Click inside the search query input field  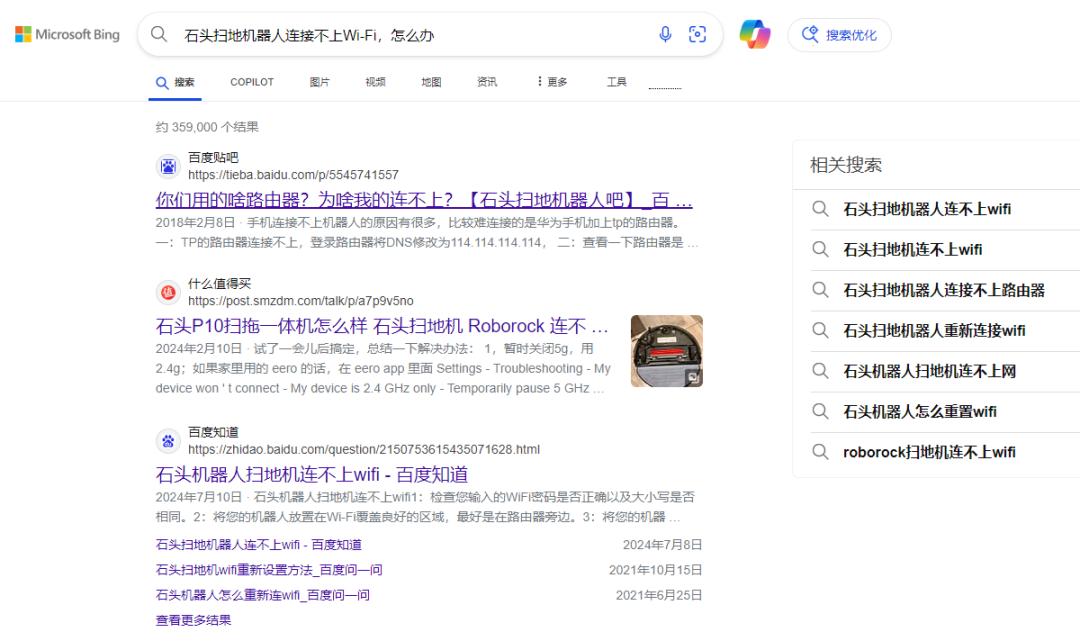point(413,35)
